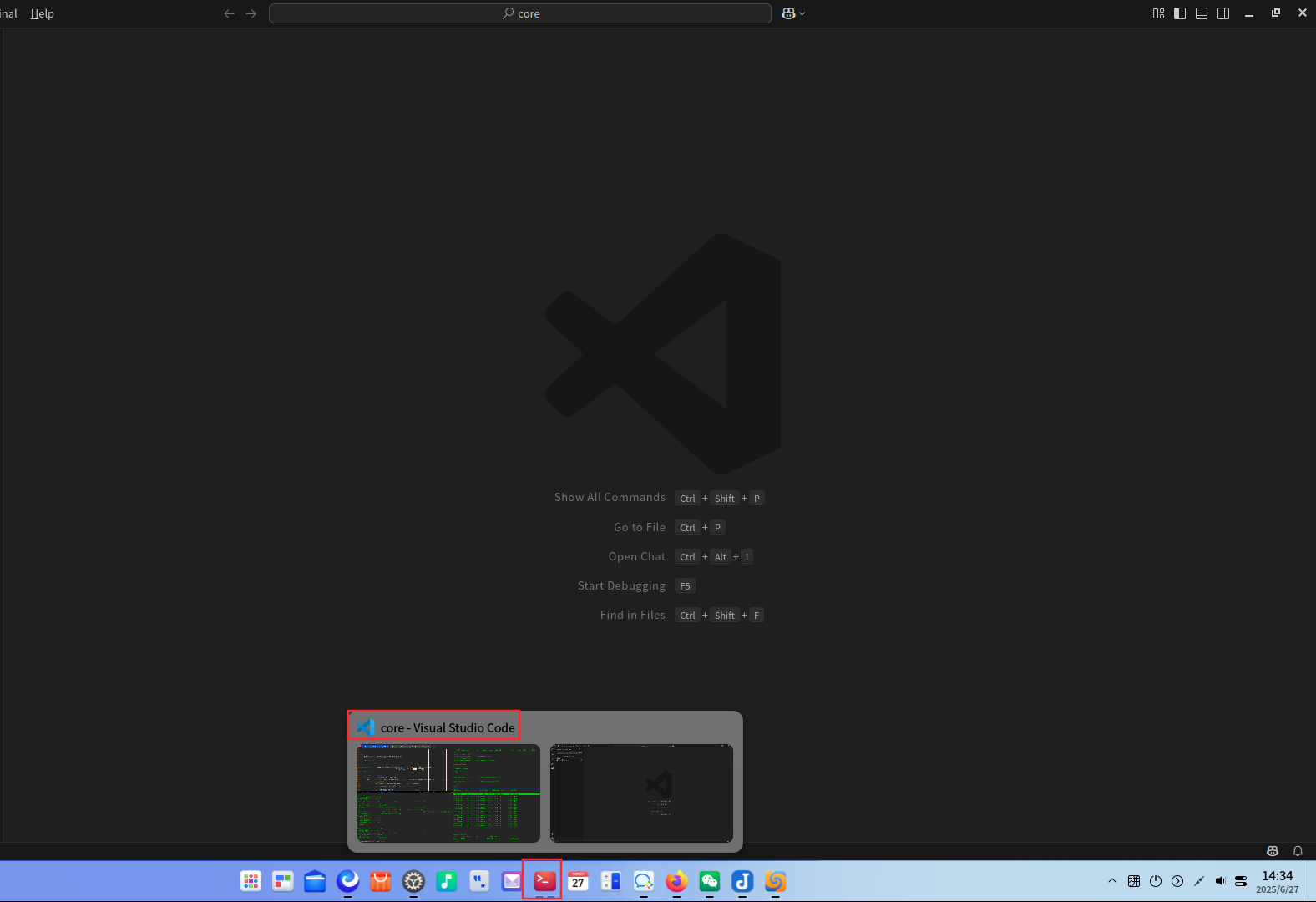1316x902 pixels.
Task: Open the notifications bell in the status bar
Action: click(x=1298, y=851)
